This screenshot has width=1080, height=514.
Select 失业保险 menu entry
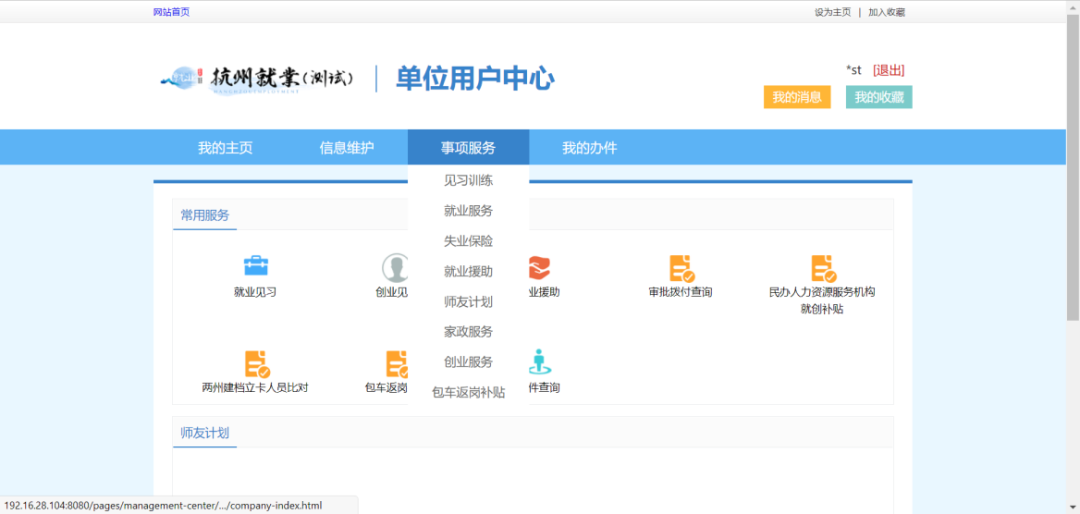[468, 241]
